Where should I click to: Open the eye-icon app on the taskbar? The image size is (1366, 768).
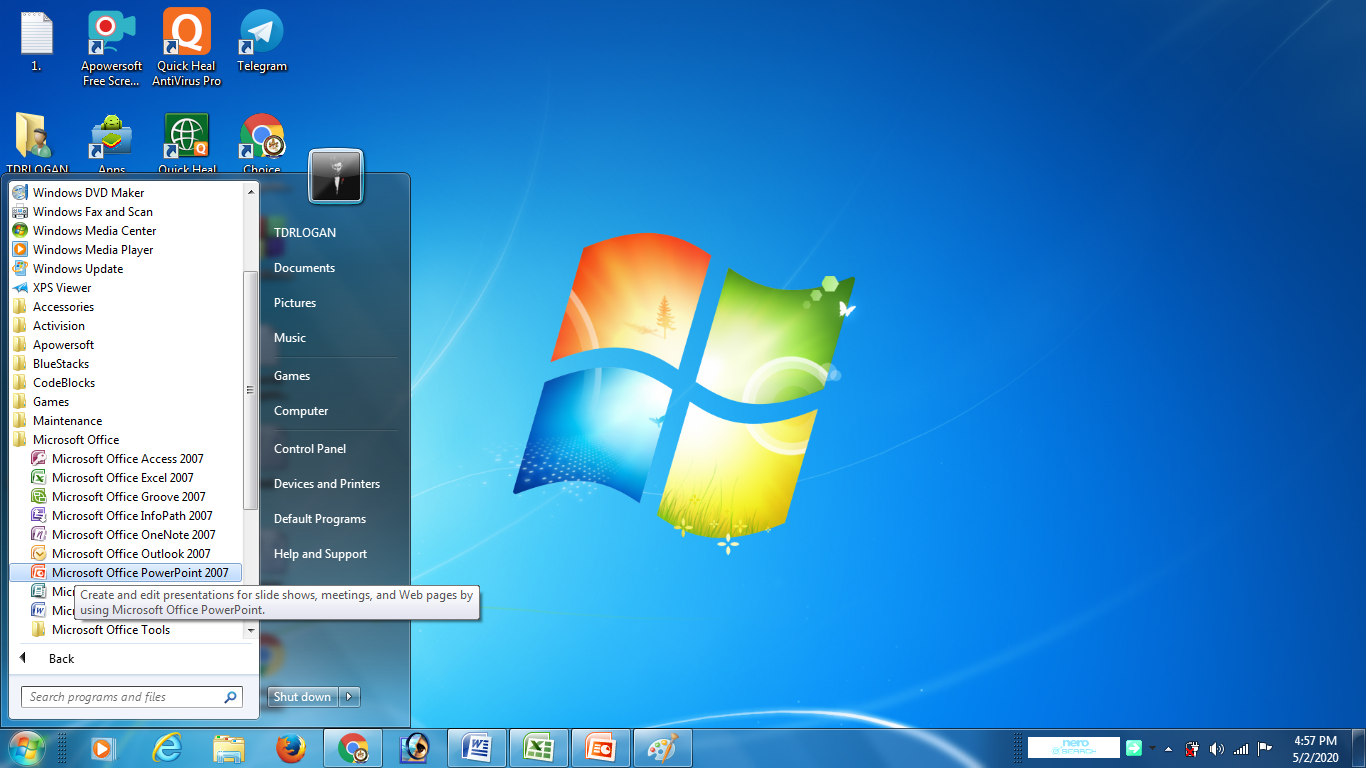click(415, 748)
